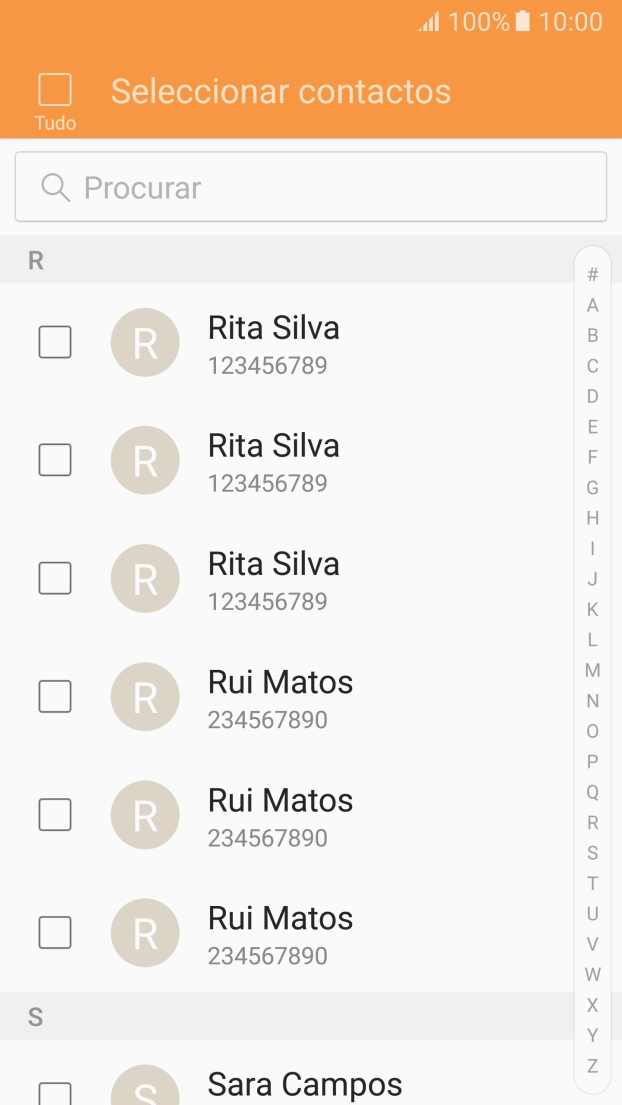
Task: Jump to section header R
Action: pos(36,260)
